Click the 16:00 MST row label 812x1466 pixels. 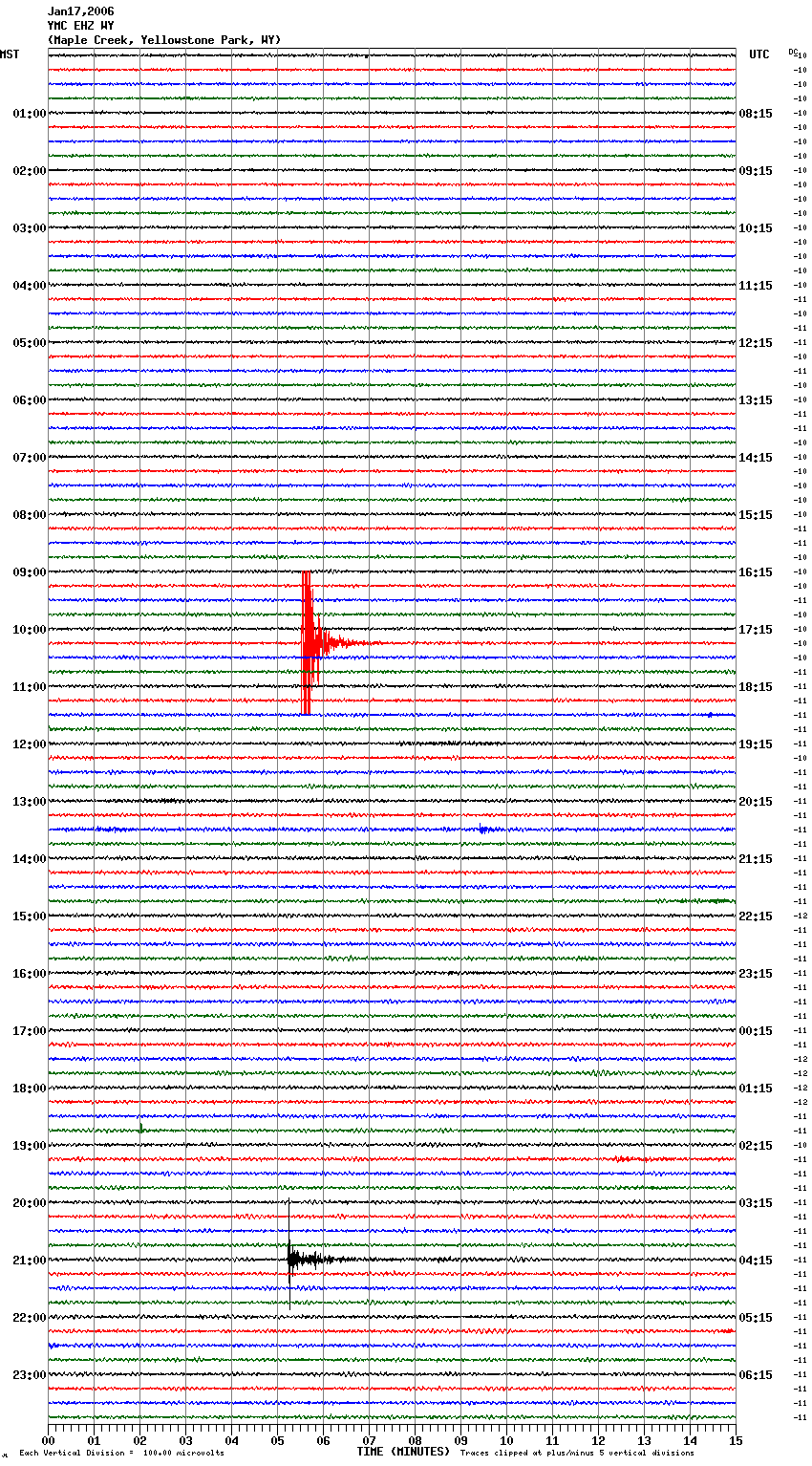pyautogui.click(x=29, y=974)
